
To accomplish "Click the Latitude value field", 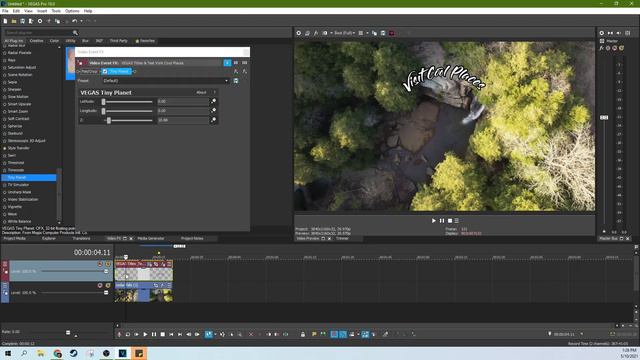I will point(183,102).
